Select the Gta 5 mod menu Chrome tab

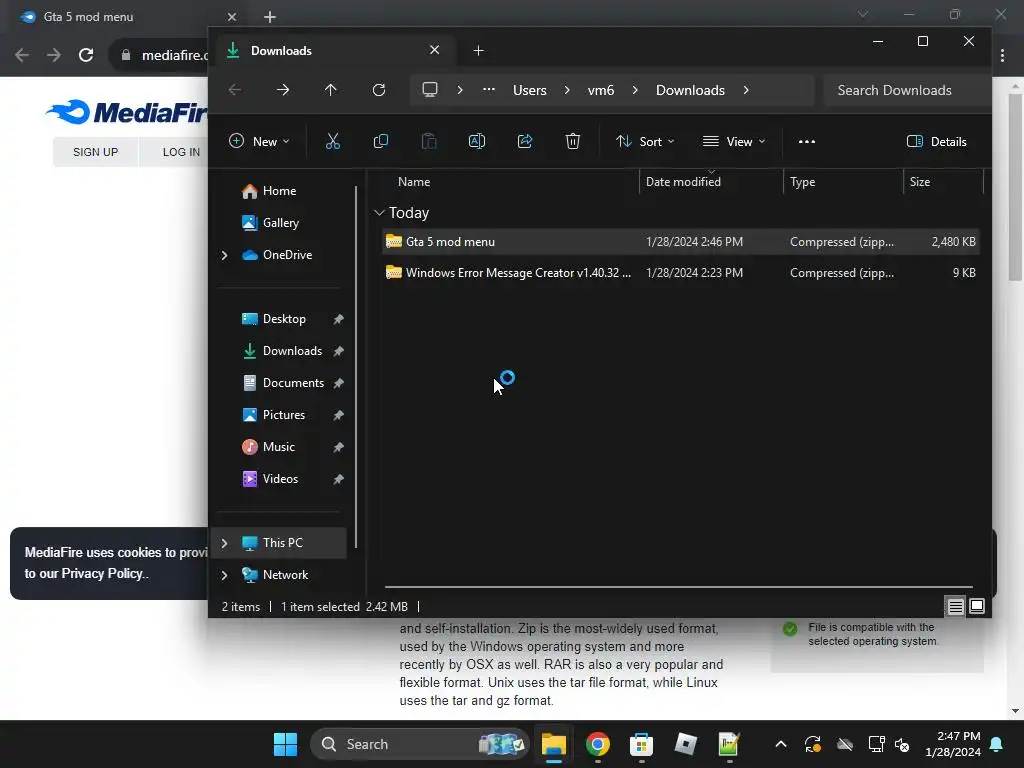pos(124,17)
